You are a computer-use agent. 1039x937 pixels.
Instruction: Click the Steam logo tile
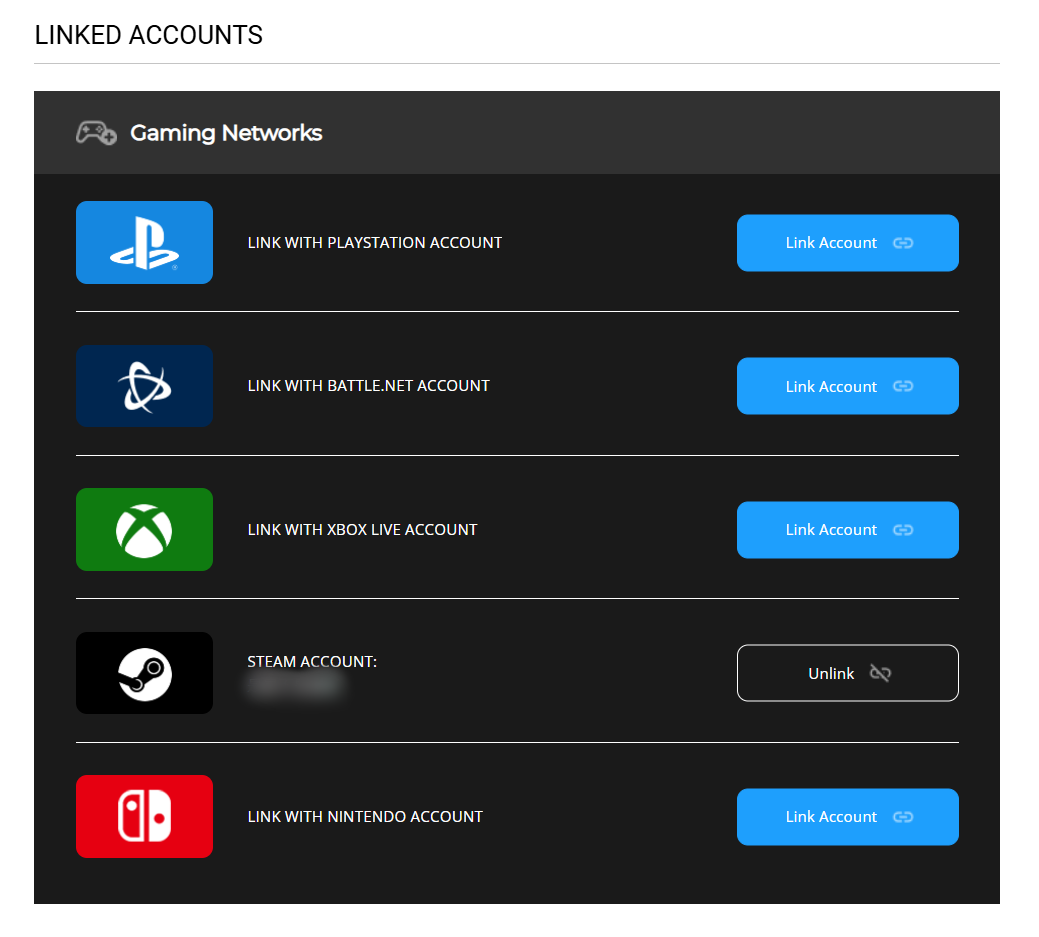click(x=144, y=673)
